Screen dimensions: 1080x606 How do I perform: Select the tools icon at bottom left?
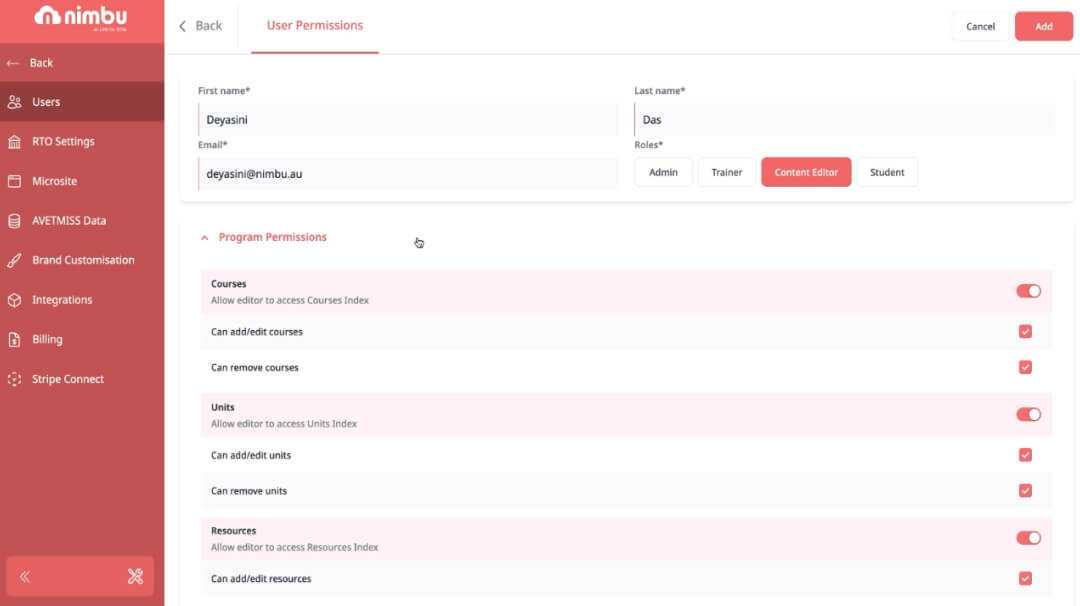click(x=134, y=575)
